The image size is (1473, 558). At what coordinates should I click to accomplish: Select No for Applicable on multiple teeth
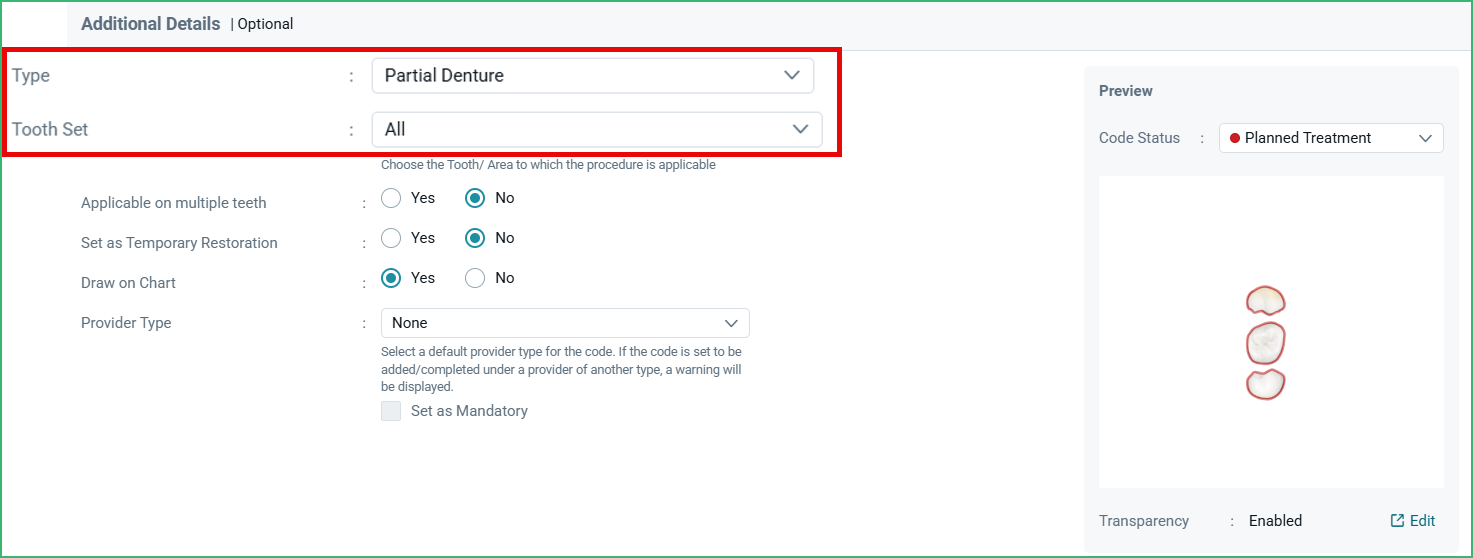click(476, 198)
